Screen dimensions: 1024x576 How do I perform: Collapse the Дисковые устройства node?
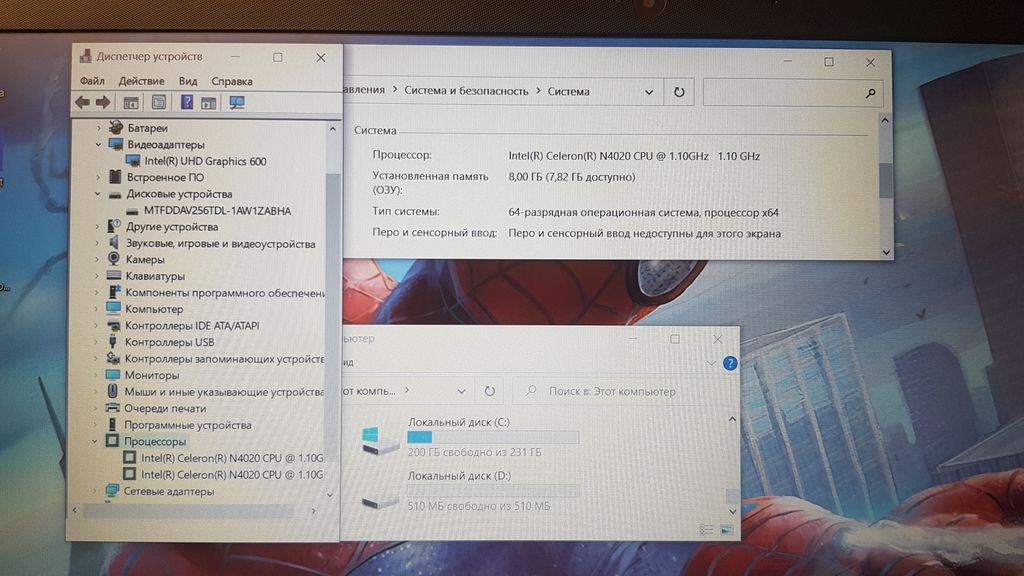(x=98, y=194)
